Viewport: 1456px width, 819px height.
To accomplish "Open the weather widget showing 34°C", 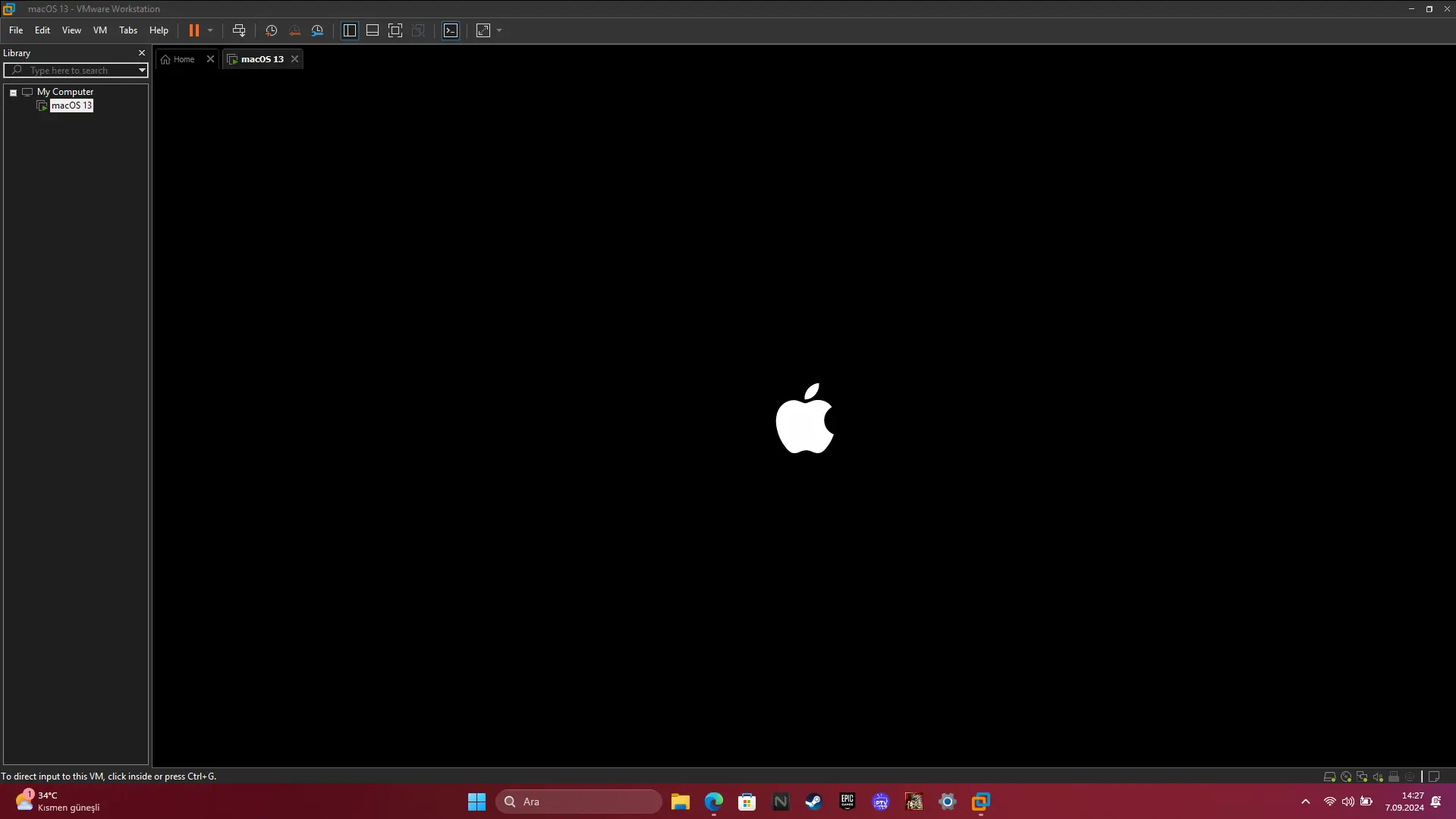I will (x=58, y=802).
